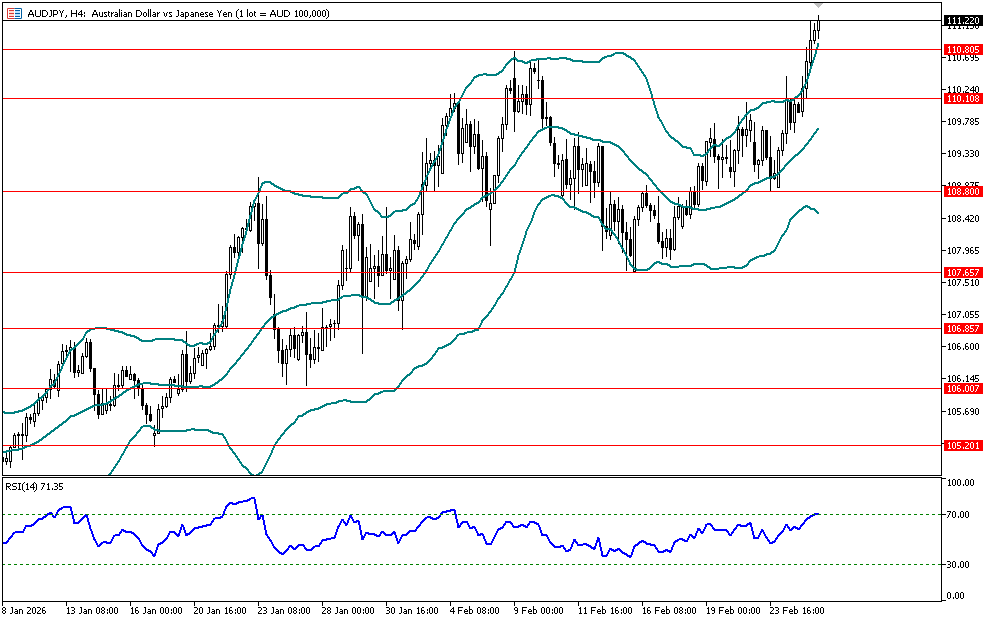The image size is (994, 622).
Task: Click the RSI 100.00 scale value
Action: coord(960,483)
